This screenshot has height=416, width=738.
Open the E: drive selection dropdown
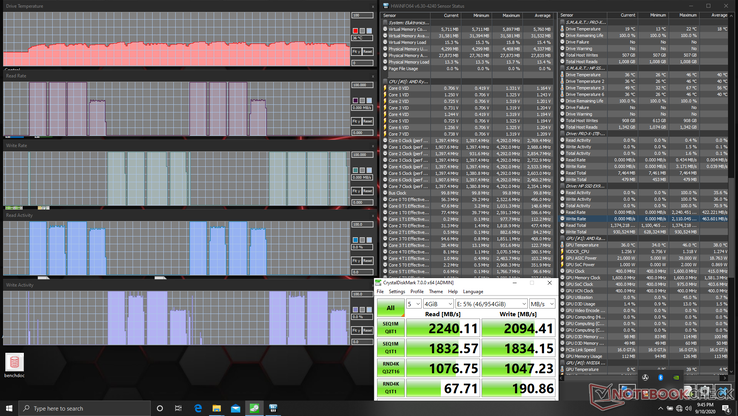click(x=491, y=304)
